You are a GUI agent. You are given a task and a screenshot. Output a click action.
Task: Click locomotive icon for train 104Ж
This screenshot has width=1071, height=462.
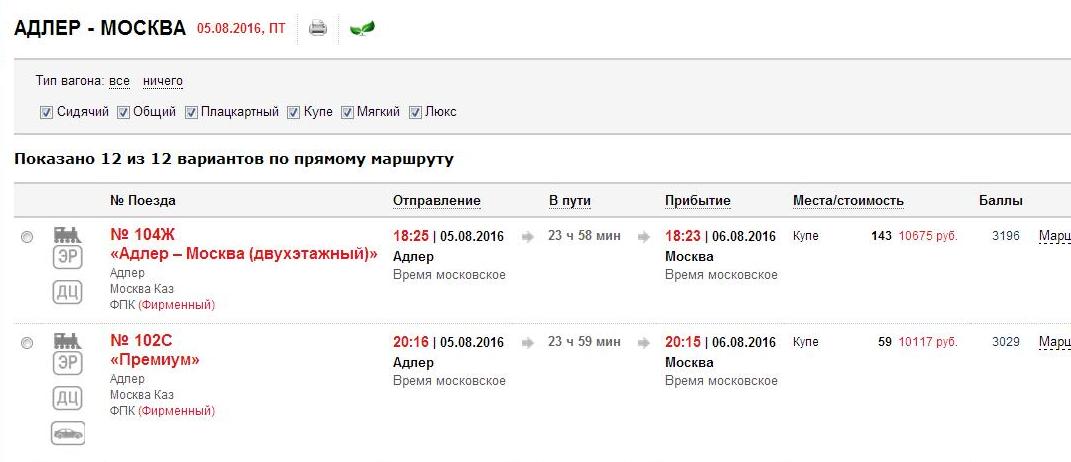point(67,235)
